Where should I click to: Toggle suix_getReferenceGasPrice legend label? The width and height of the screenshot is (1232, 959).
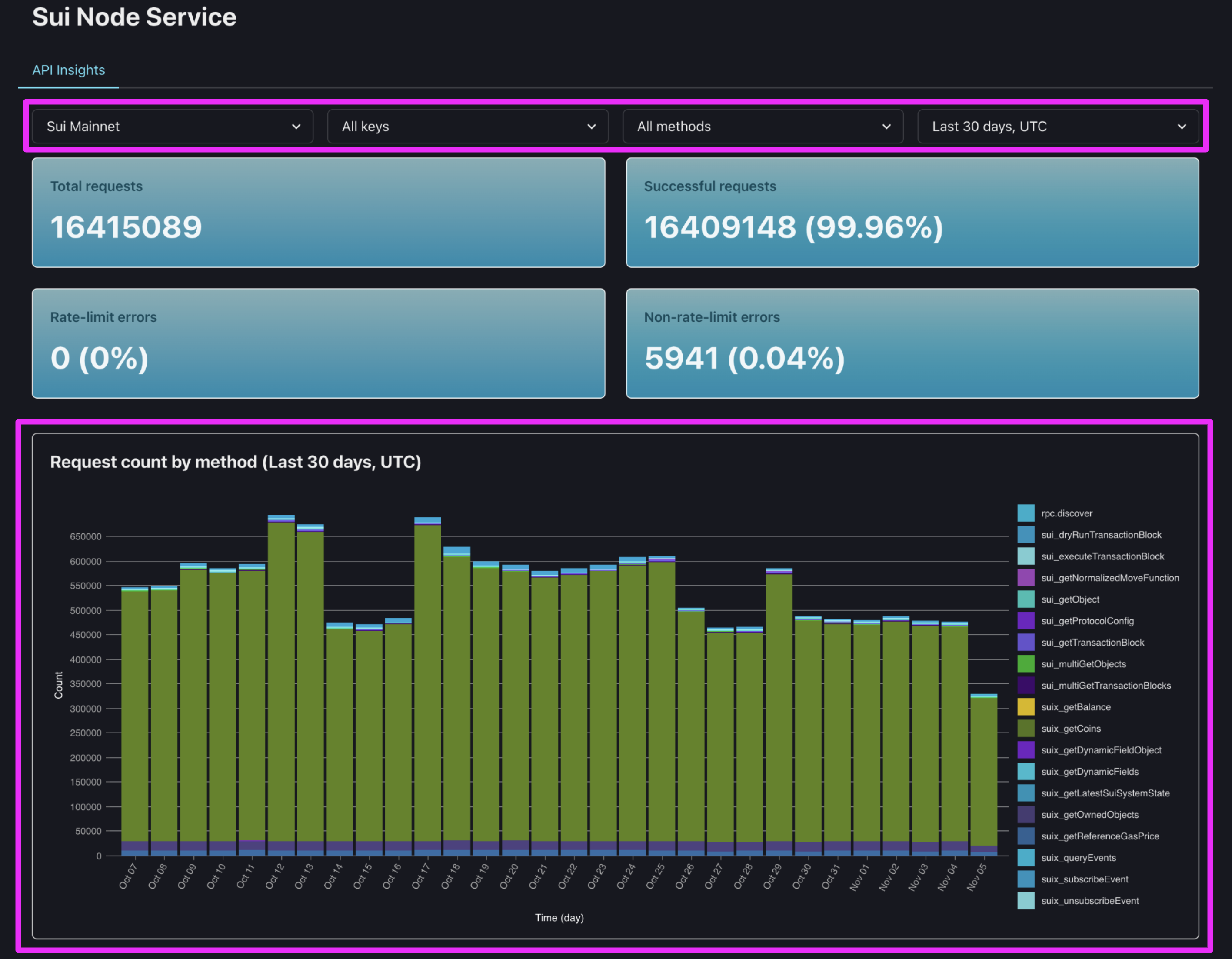coord(1100,836)
